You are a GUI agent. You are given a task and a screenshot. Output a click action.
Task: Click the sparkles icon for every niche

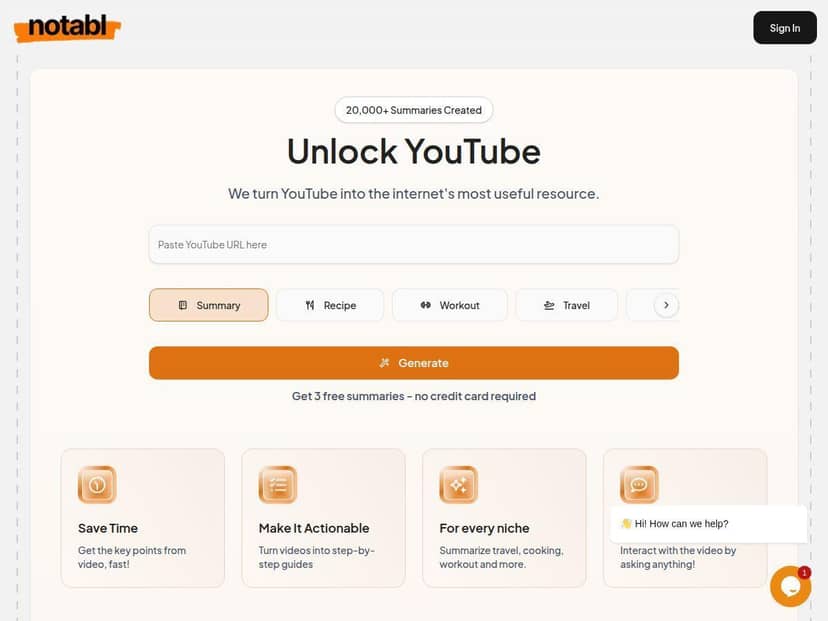458,485
